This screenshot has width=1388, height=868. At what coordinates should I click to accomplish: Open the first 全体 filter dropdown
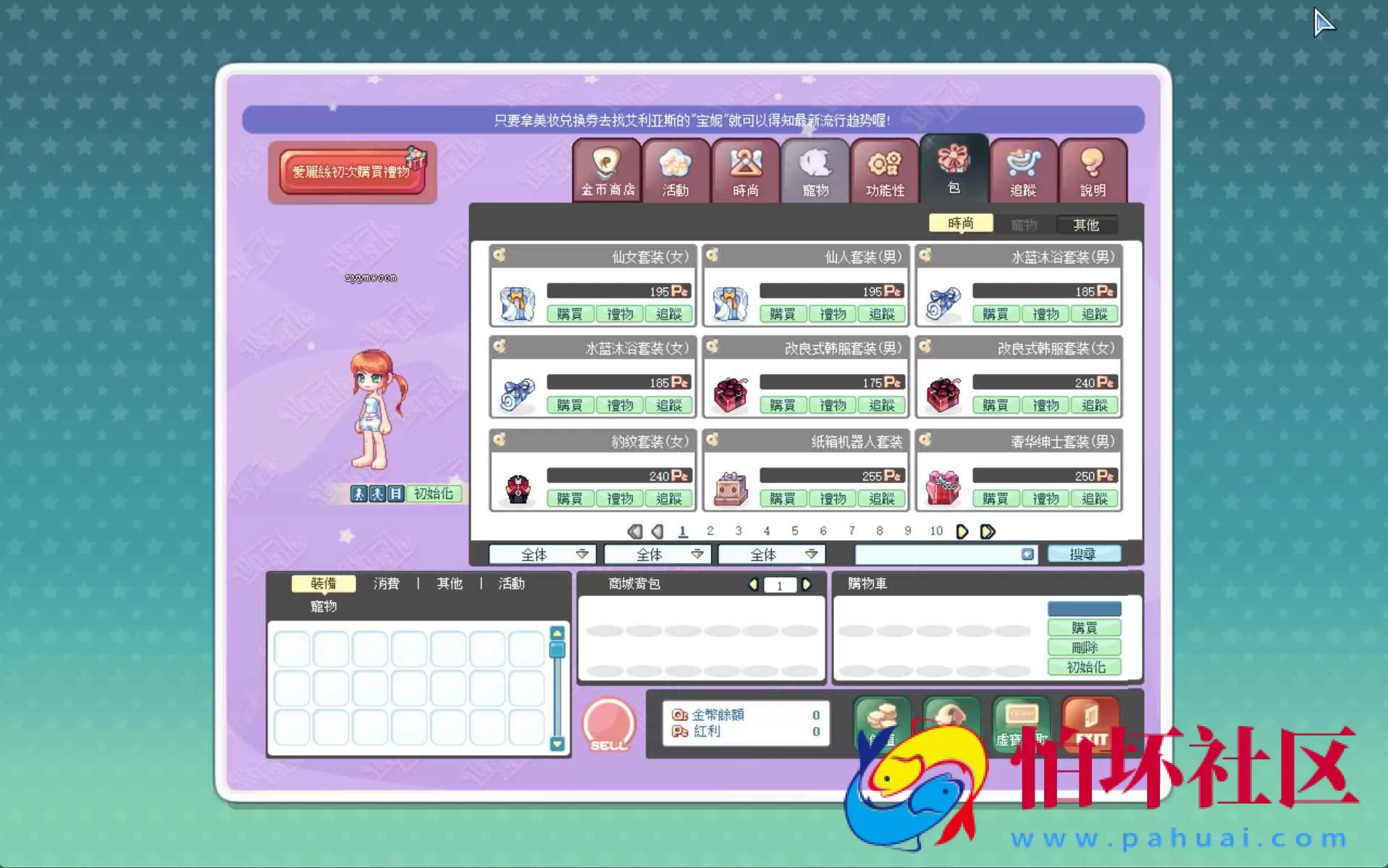point(542,554)
